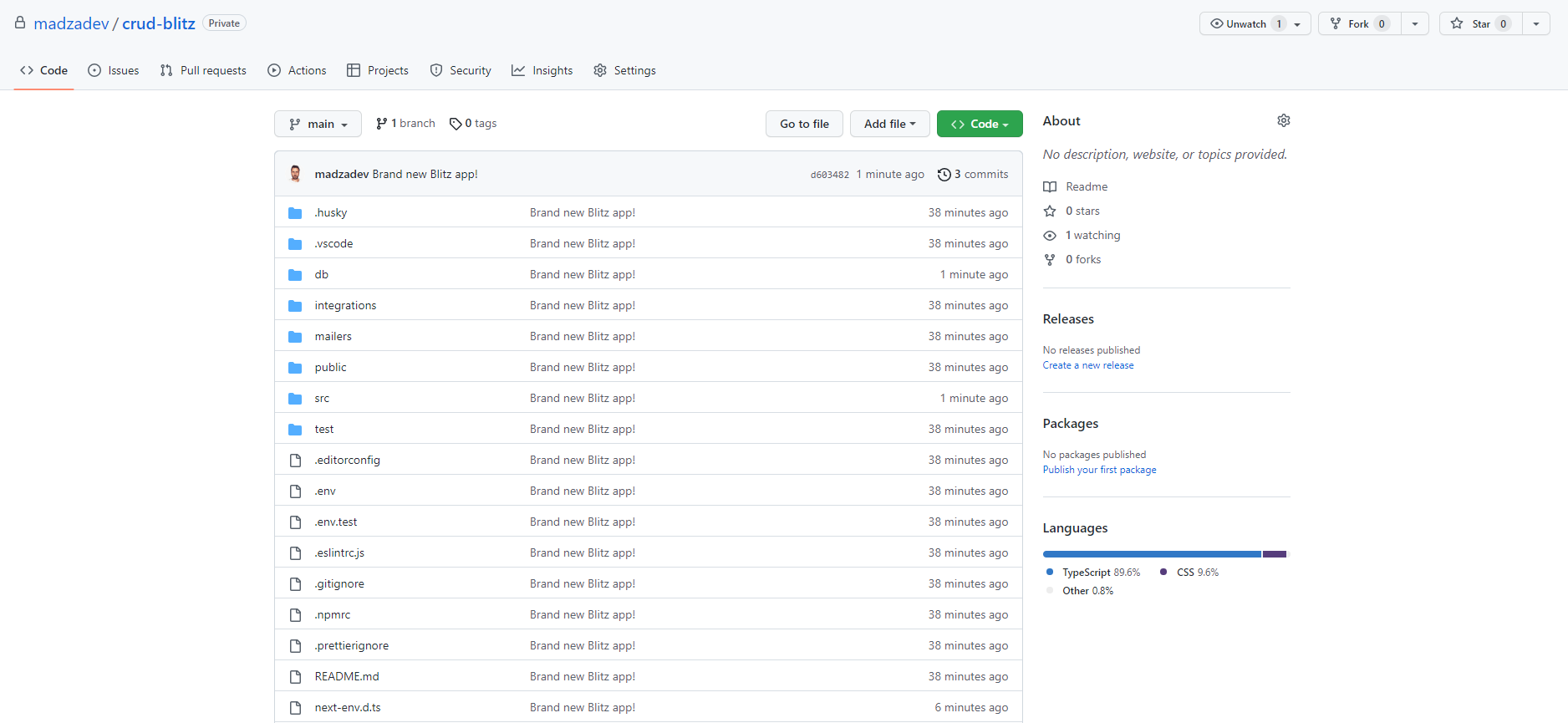The height and width of the screenshot is (723, 1568).
Task: Follow the Create a new release link
Action: point(1087,365)
